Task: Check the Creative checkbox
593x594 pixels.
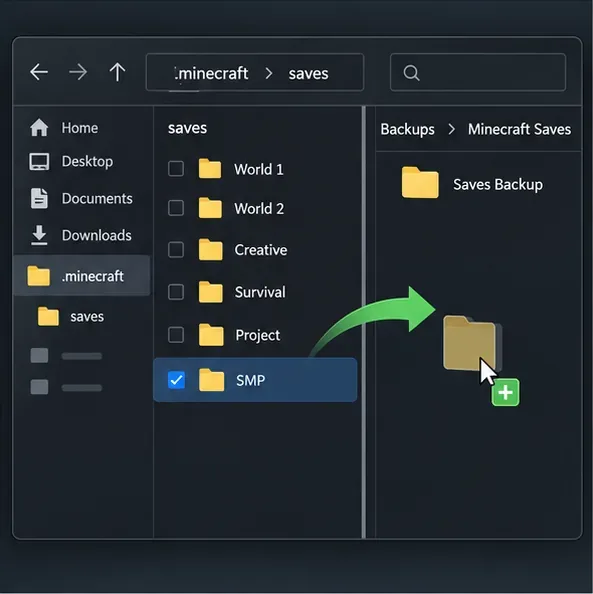Action: coord(176,250)
